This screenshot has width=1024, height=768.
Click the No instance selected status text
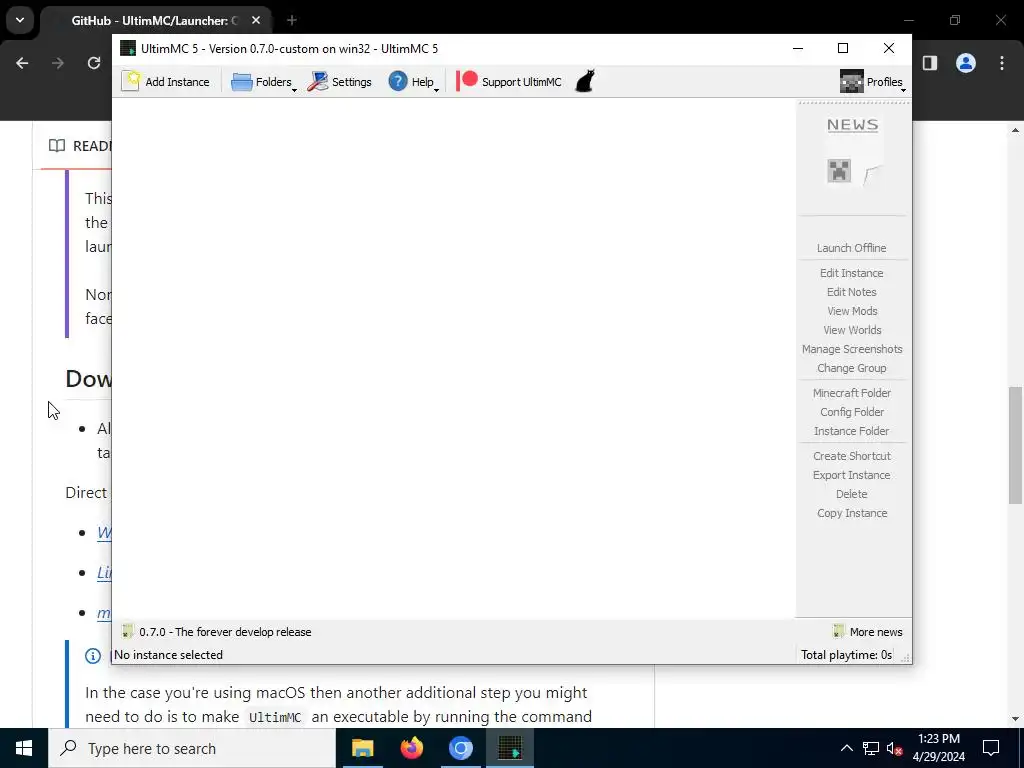click(168, 654)
